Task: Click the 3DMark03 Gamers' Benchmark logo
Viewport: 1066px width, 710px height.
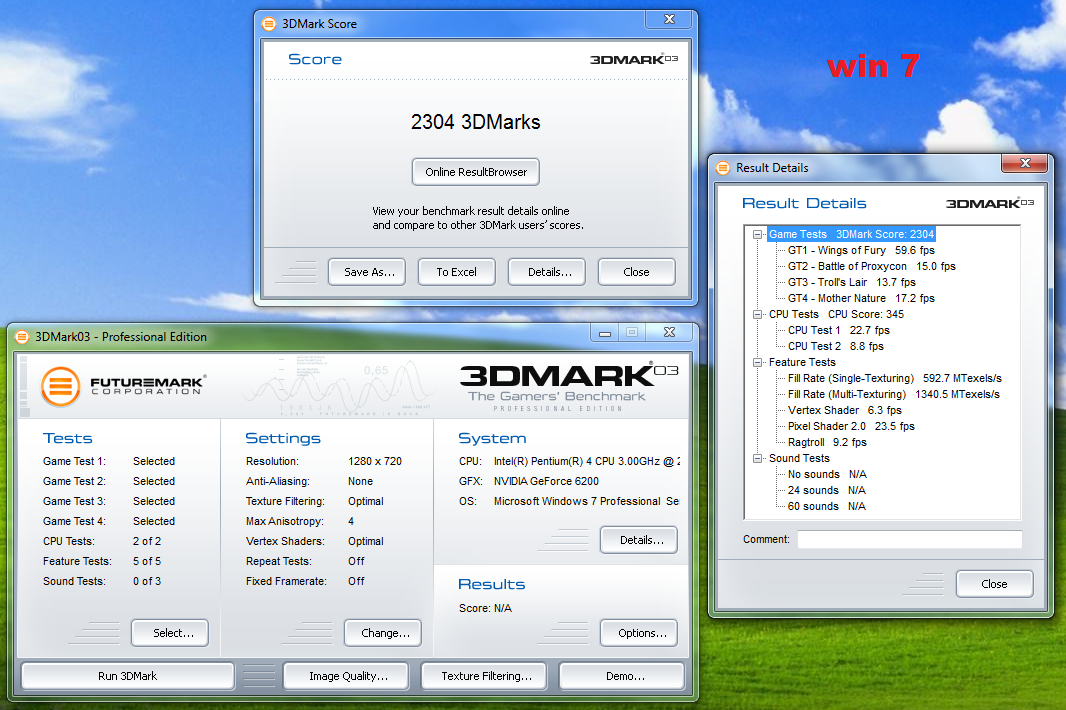Action: point(568,386)
